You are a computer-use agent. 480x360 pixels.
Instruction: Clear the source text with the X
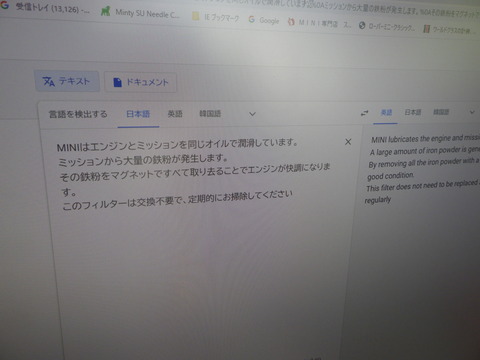pyautogui.click(x=348, y=142)
